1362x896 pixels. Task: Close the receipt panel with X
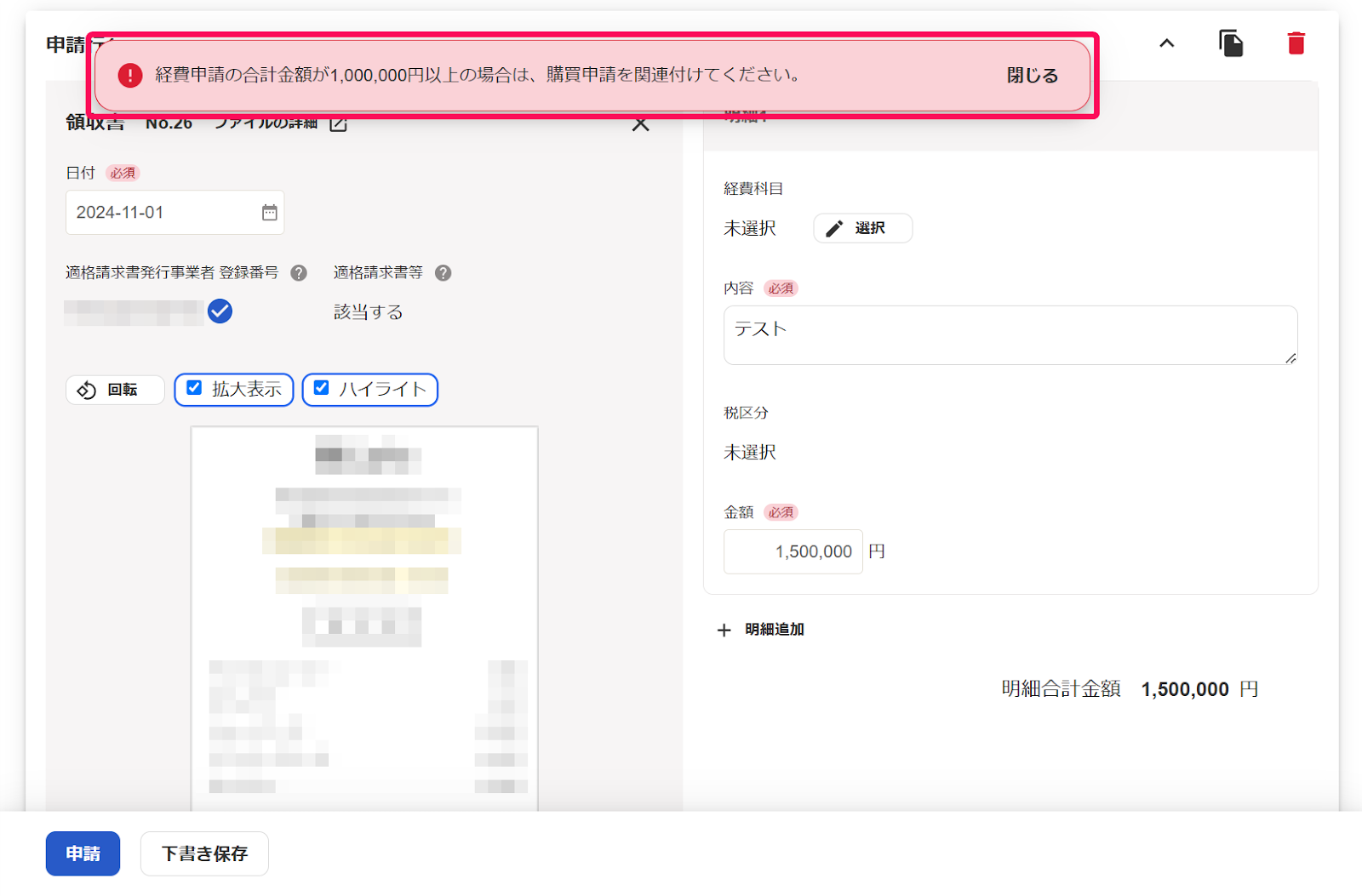[x=641, y=125]
